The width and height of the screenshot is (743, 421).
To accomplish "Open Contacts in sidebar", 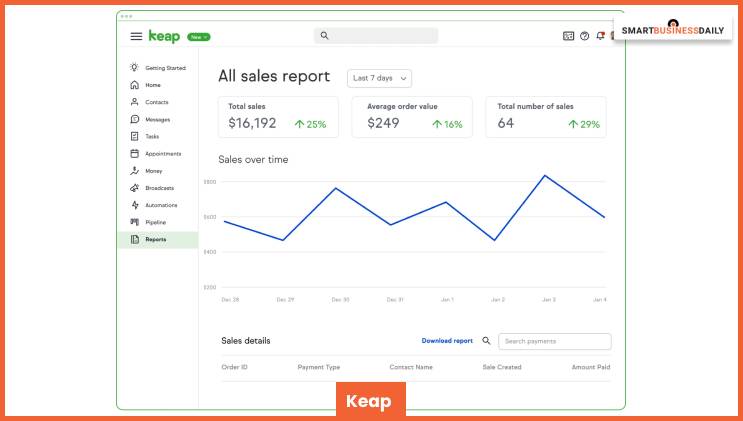I will coord(158,102).
